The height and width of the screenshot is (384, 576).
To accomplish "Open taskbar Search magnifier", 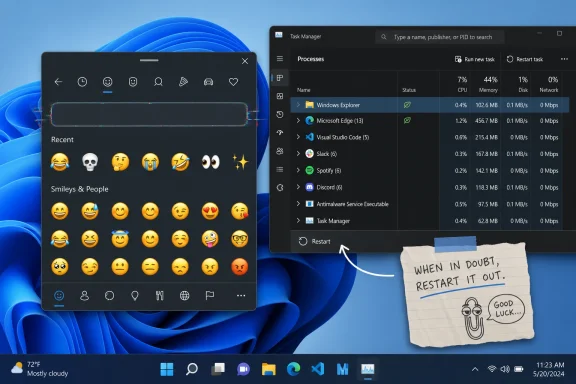I will [192, 369].
